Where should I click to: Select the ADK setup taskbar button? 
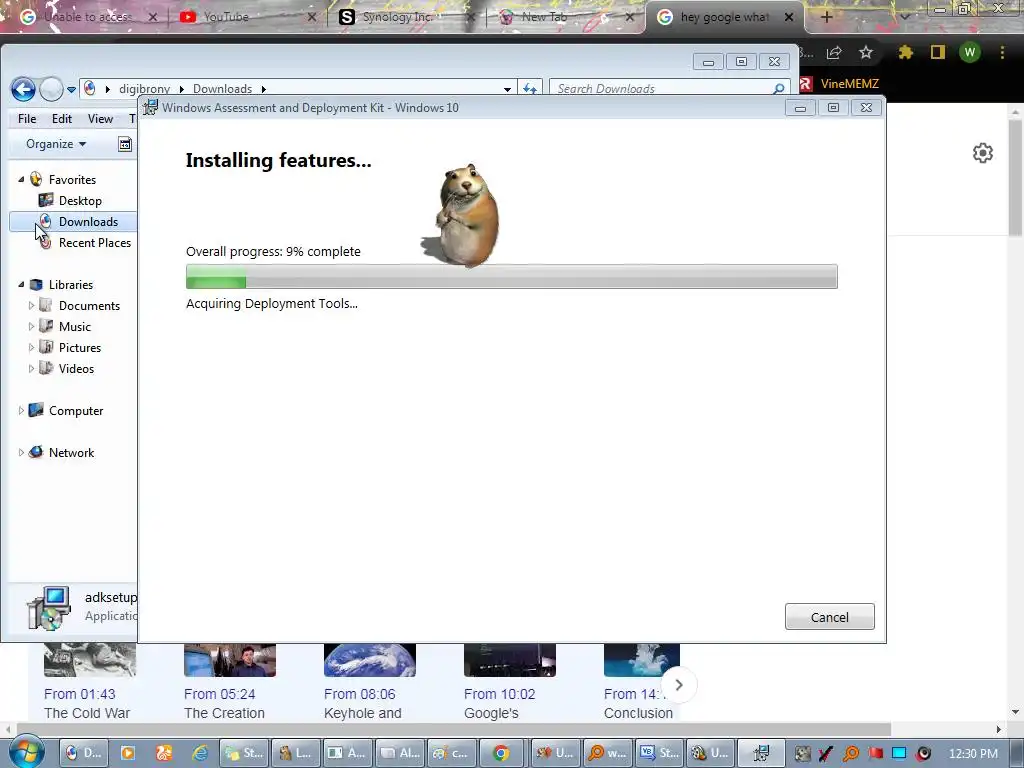click(760, 753)
